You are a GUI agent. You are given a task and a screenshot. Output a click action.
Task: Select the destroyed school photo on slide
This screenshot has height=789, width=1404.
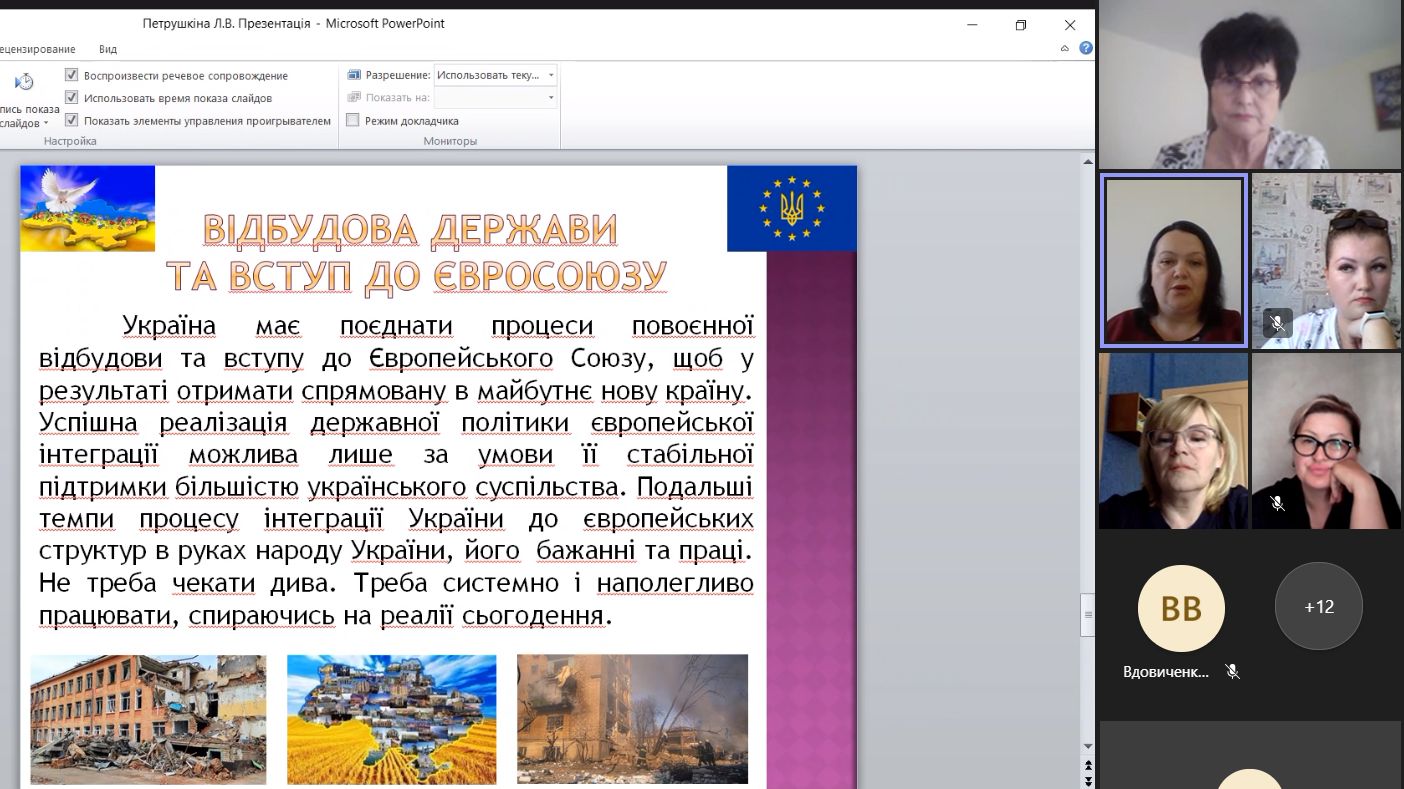click(x=148, y=718)
